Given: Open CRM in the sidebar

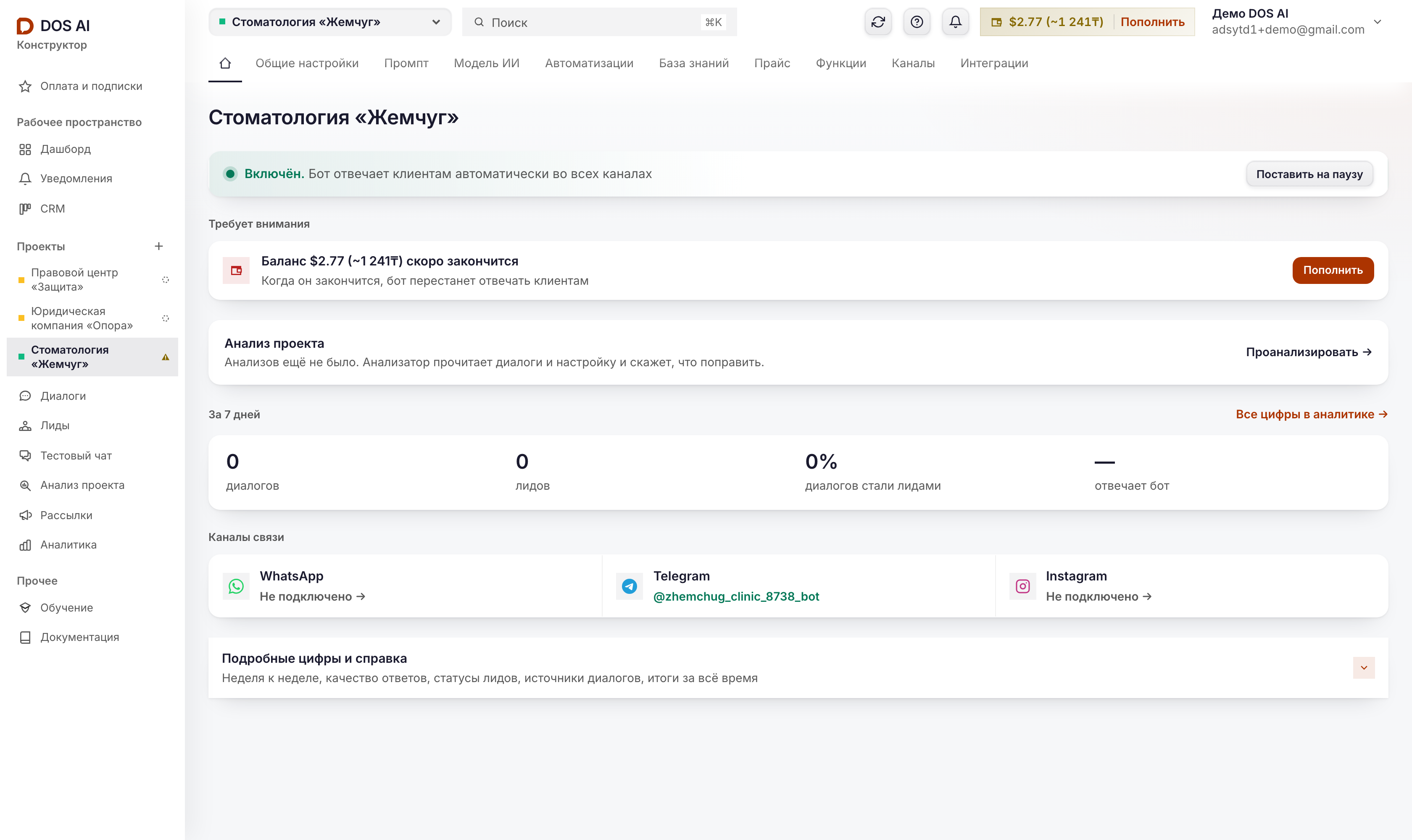Looking at the screenshot, I should pos(92,208).
